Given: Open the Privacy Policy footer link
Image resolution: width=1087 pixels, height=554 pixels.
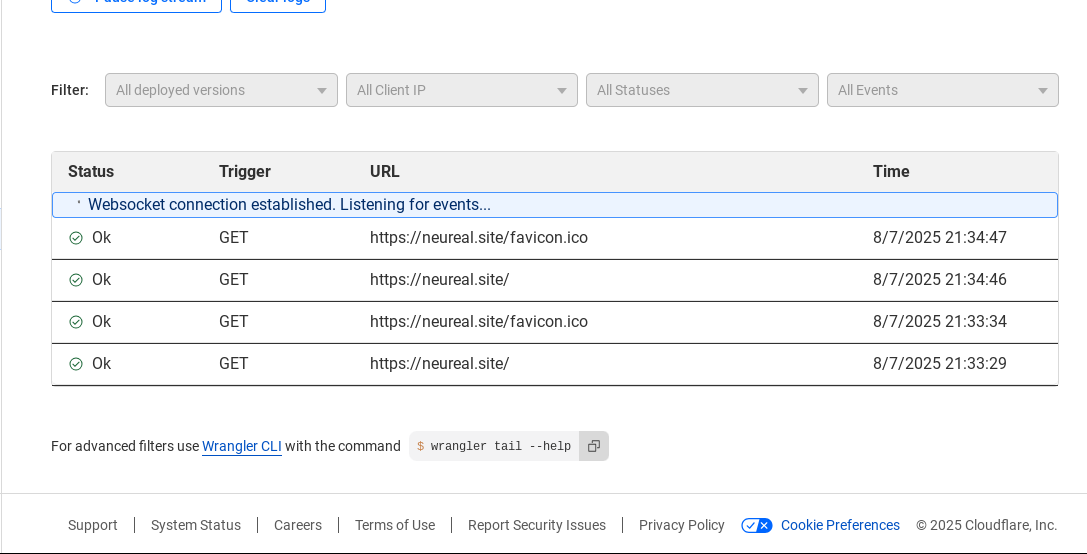Looking at the screenshot, I should point(682,525).
